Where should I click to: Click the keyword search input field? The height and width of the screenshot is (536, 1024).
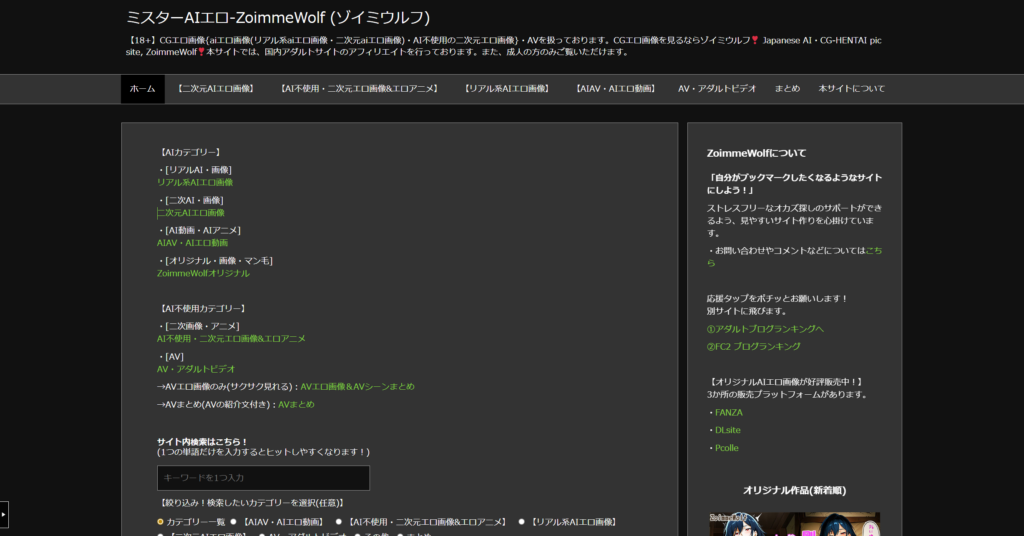click(x=263, y=478)
